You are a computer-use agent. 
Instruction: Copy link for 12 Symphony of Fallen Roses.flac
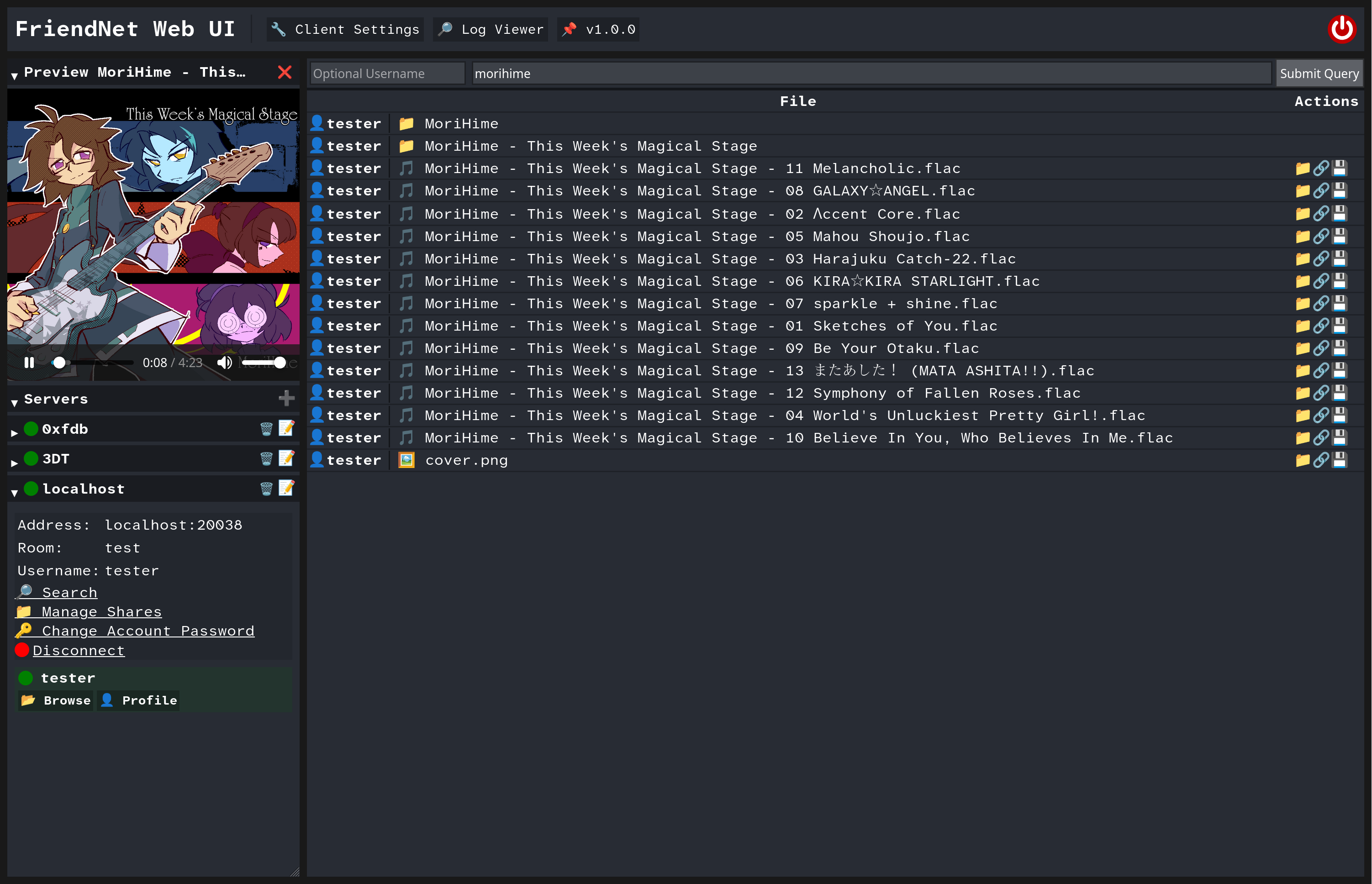(x=1321, y=393)
